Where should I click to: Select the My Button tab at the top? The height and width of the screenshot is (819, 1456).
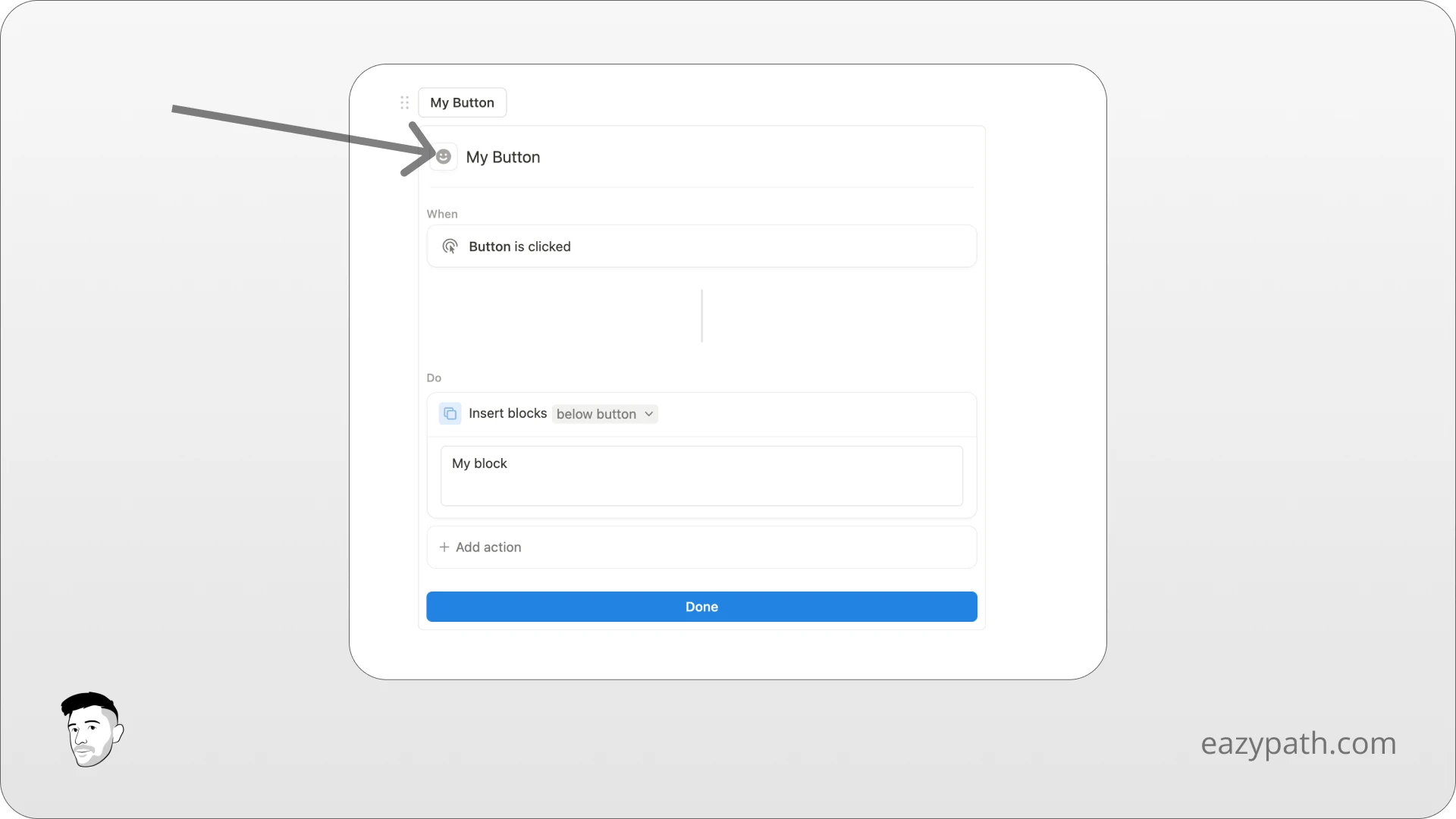pos(463,102)
